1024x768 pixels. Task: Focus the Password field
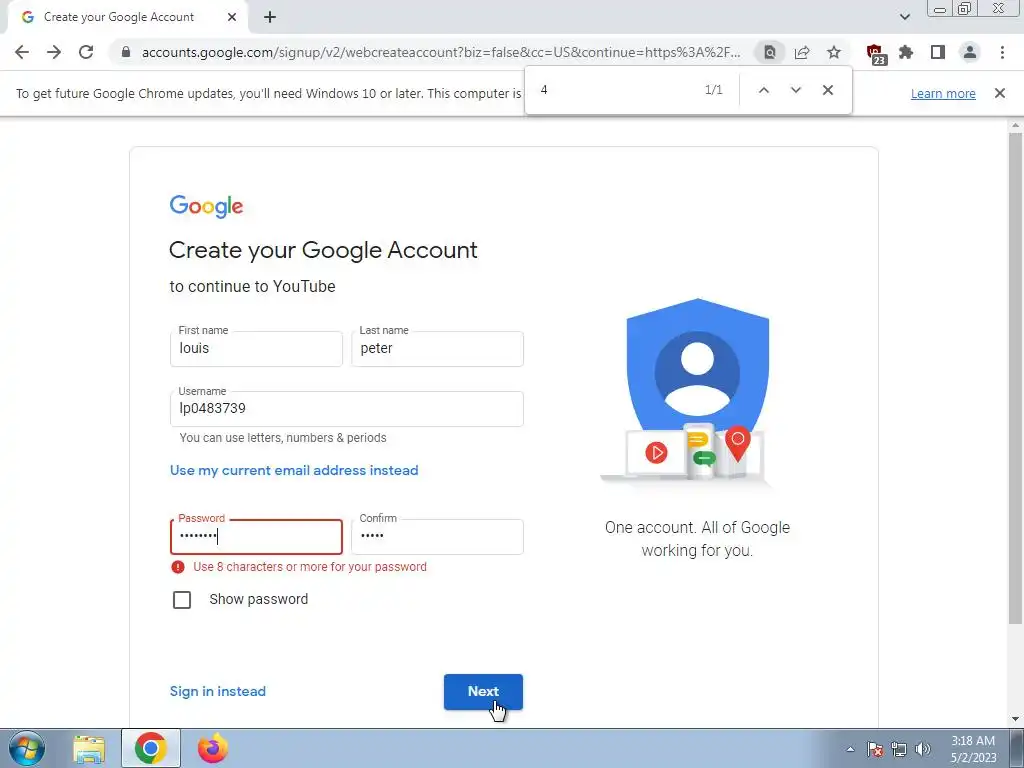tap(256, 537)
